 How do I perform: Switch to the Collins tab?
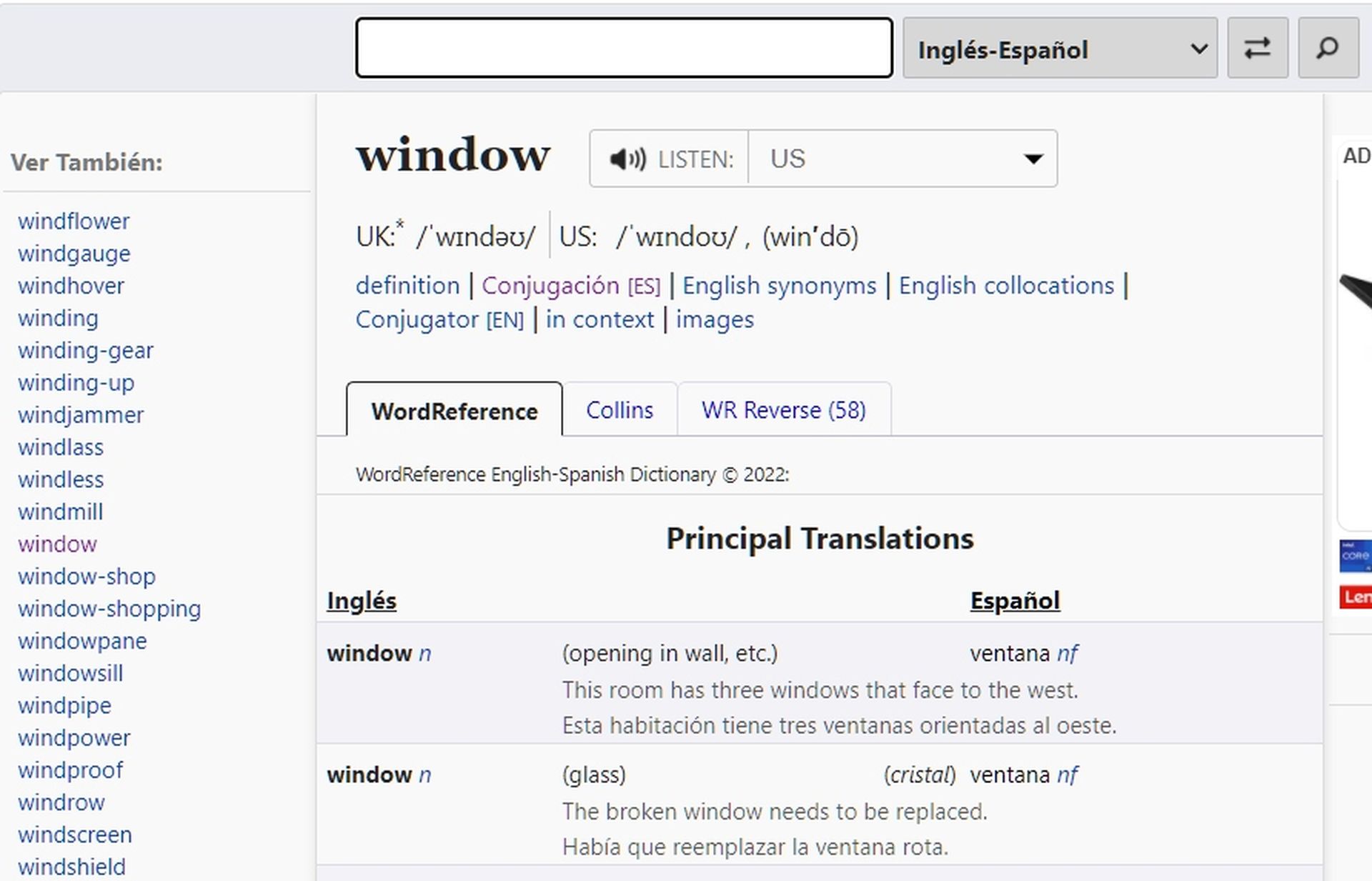click(619, 409)
